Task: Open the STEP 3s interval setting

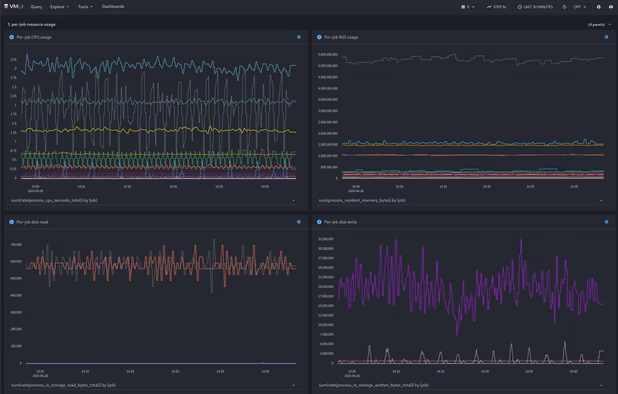Action: tap(496, 7)
